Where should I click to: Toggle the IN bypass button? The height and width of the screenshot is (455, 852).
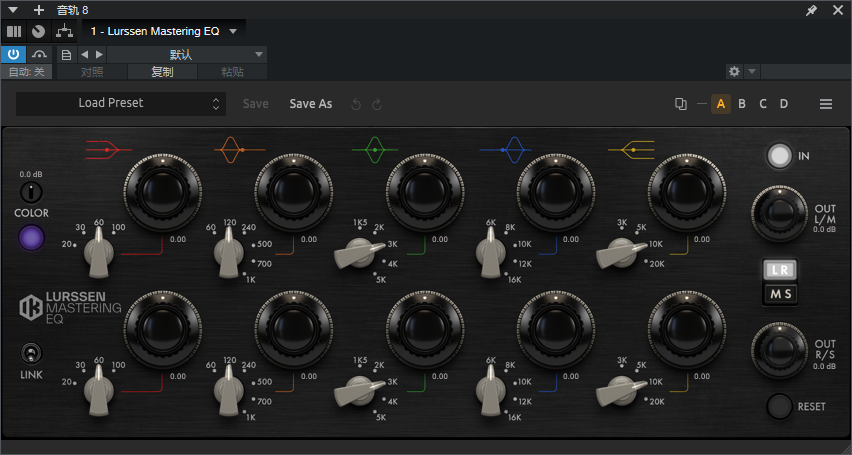click(779, 155)
